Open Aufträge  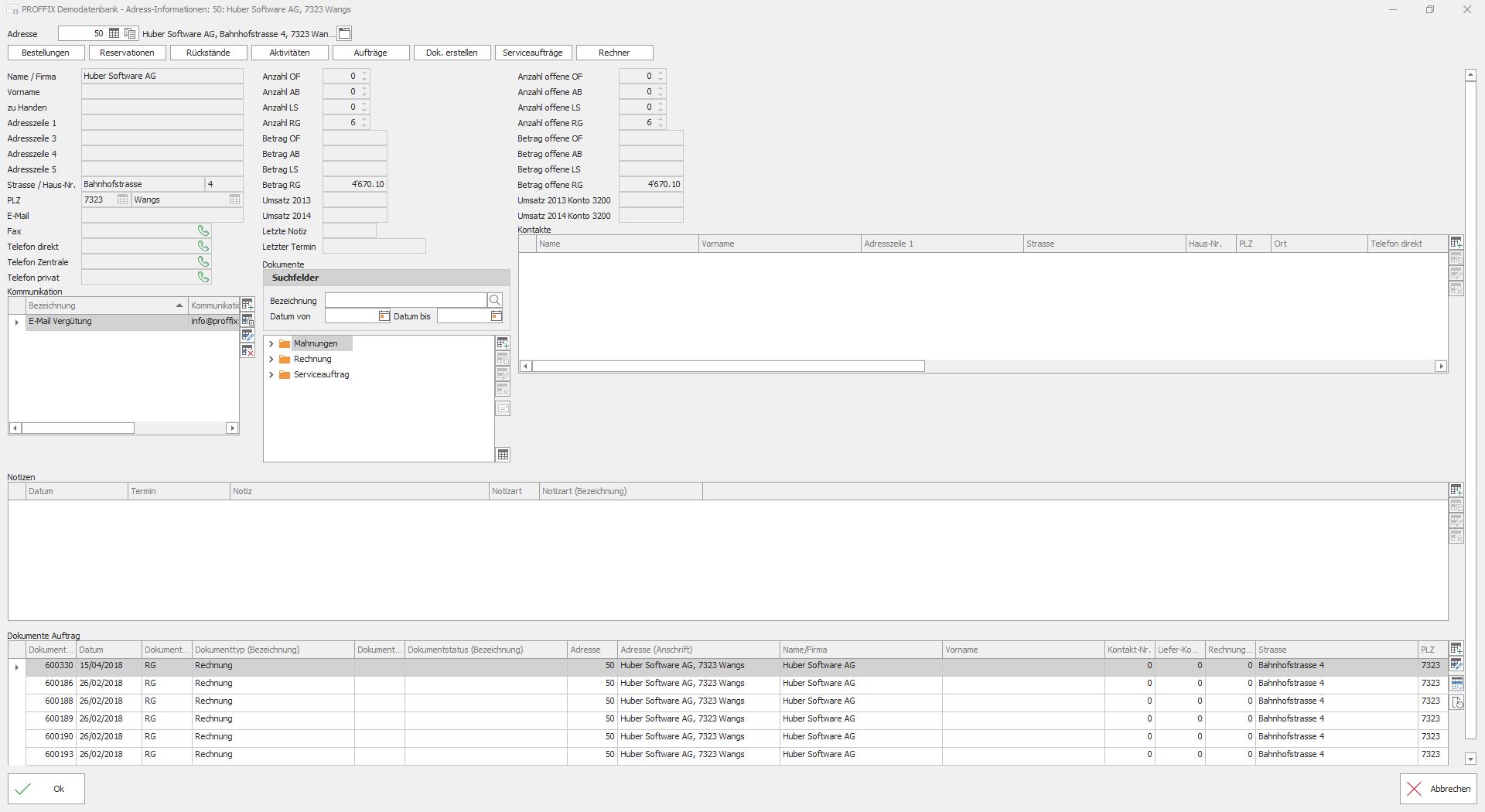pyautogui.click(x=370, y=53)
